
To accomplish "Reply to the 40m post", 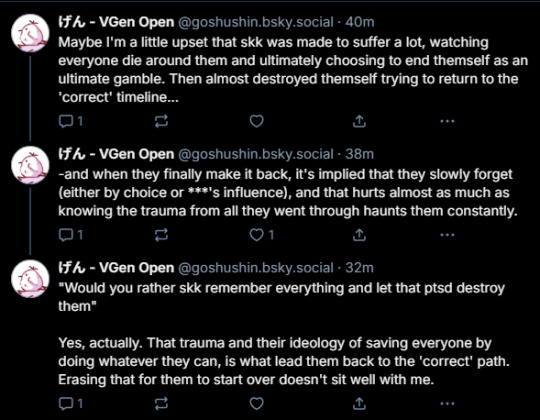I will click(x=71, y=121).
